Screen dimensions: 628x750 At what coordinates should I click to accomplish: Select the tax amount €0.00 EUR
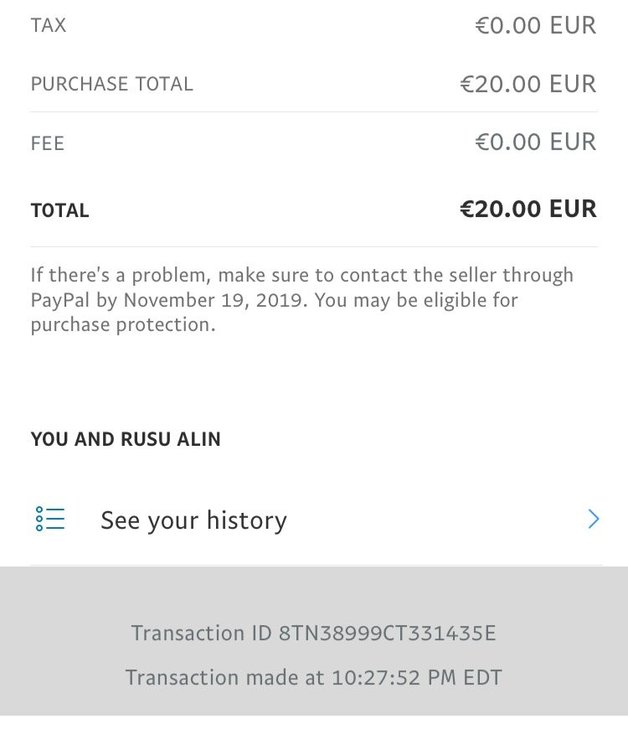(x=535, y=26)
